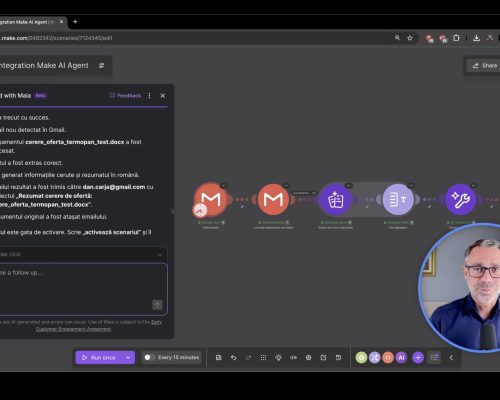Click the list settings icon beside plus button
The image size is (500, 400).
click(x=434, y=357)
